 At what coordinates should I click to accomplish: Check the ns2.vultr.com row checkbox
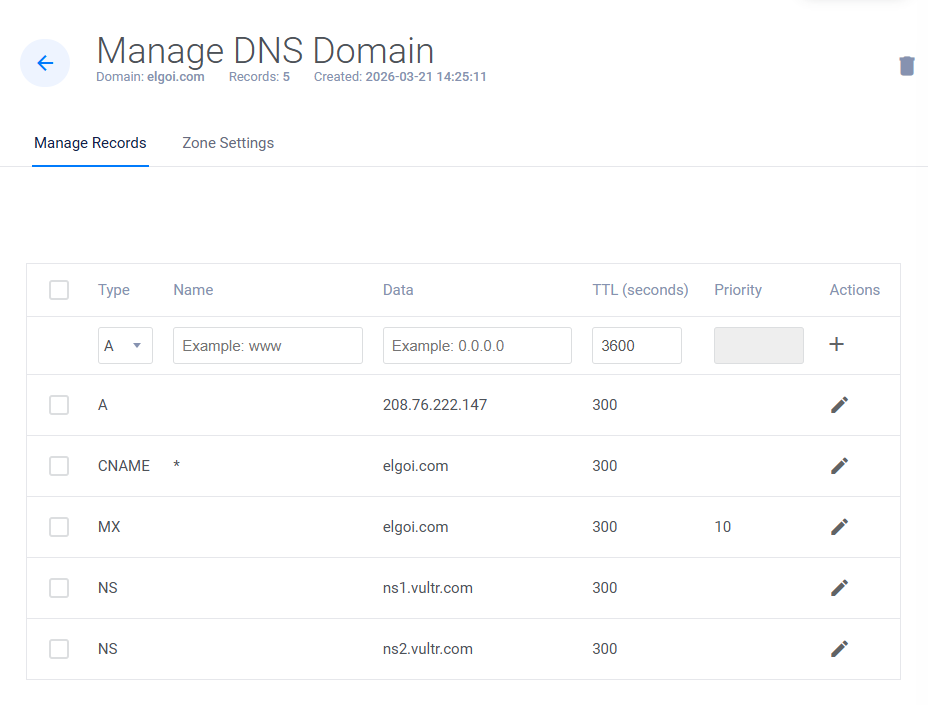[59, 649]
